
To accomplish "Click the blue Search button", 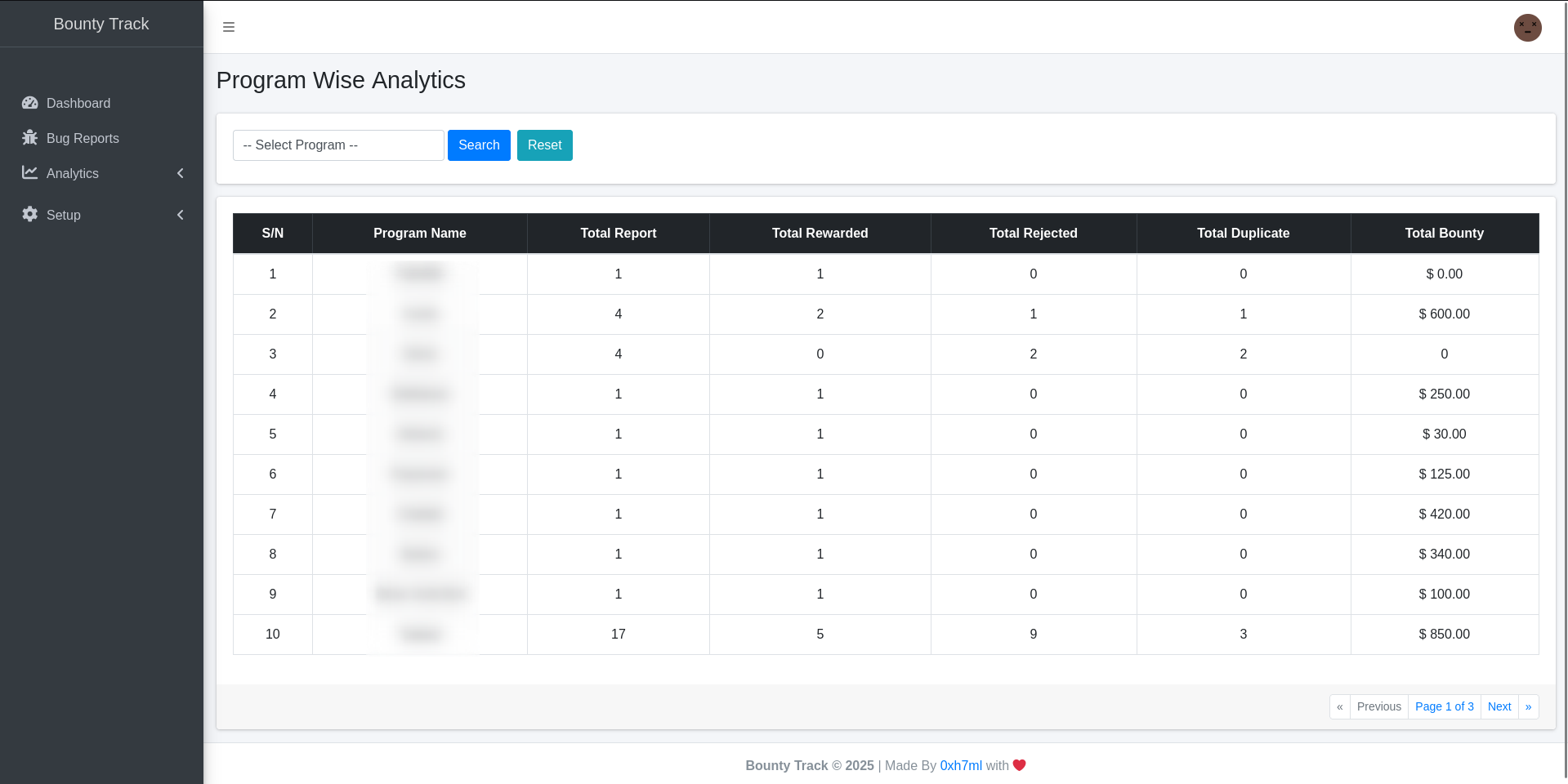I will 479,145.
